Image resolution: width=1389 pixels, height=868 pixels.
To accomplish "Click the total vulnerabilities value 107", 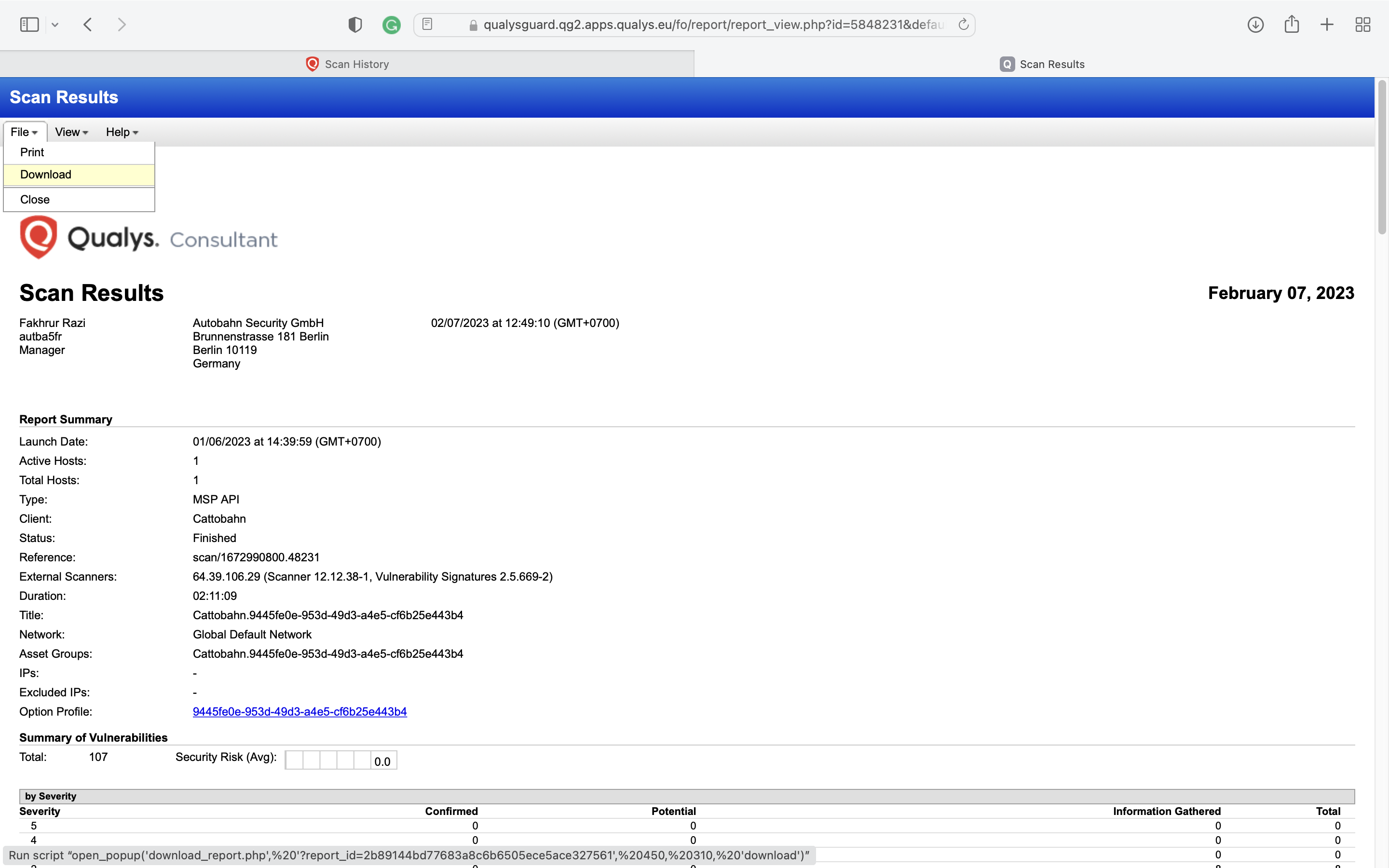I will [x=98, y=757].
